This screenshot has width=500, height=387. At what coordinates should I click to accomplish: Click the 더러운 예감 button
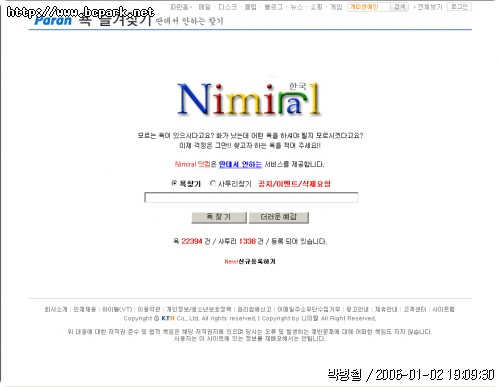tap(279, 217)
